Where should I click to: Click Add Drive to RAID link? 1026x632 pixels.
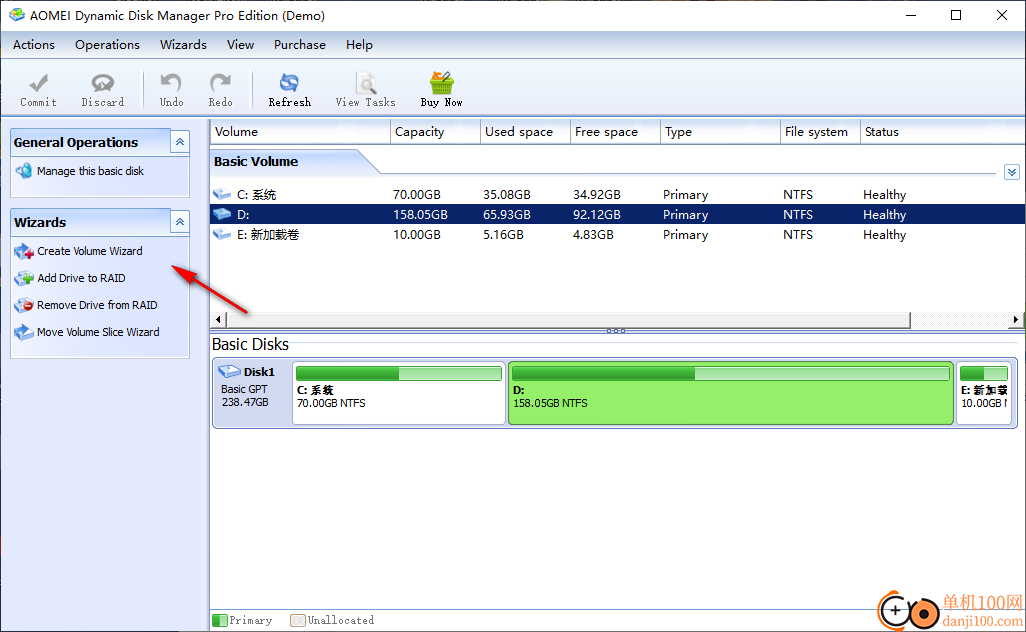(81, 278)
